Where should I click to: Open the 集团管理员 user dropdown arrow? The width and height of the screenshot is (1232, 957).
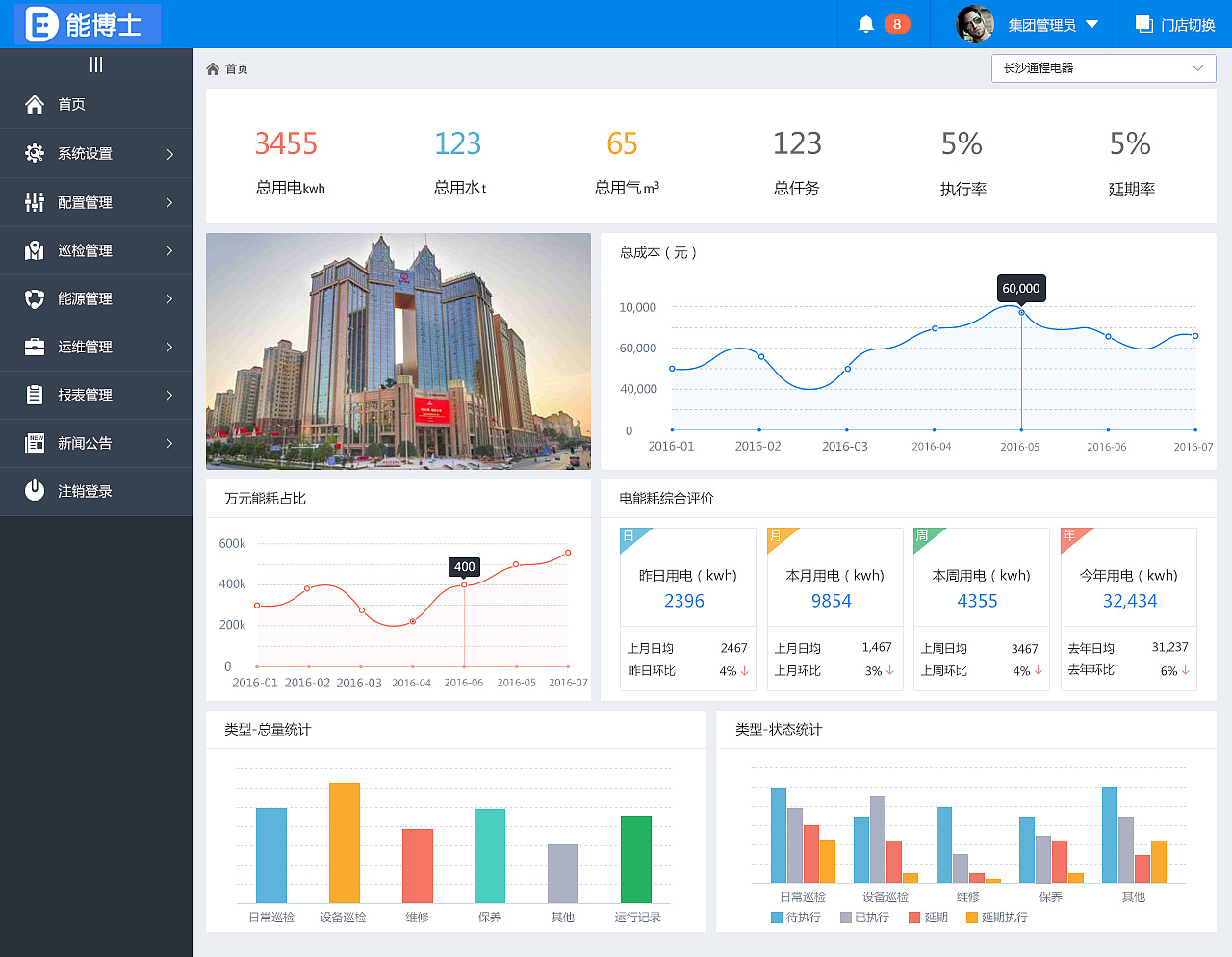tap(1091, 24)
